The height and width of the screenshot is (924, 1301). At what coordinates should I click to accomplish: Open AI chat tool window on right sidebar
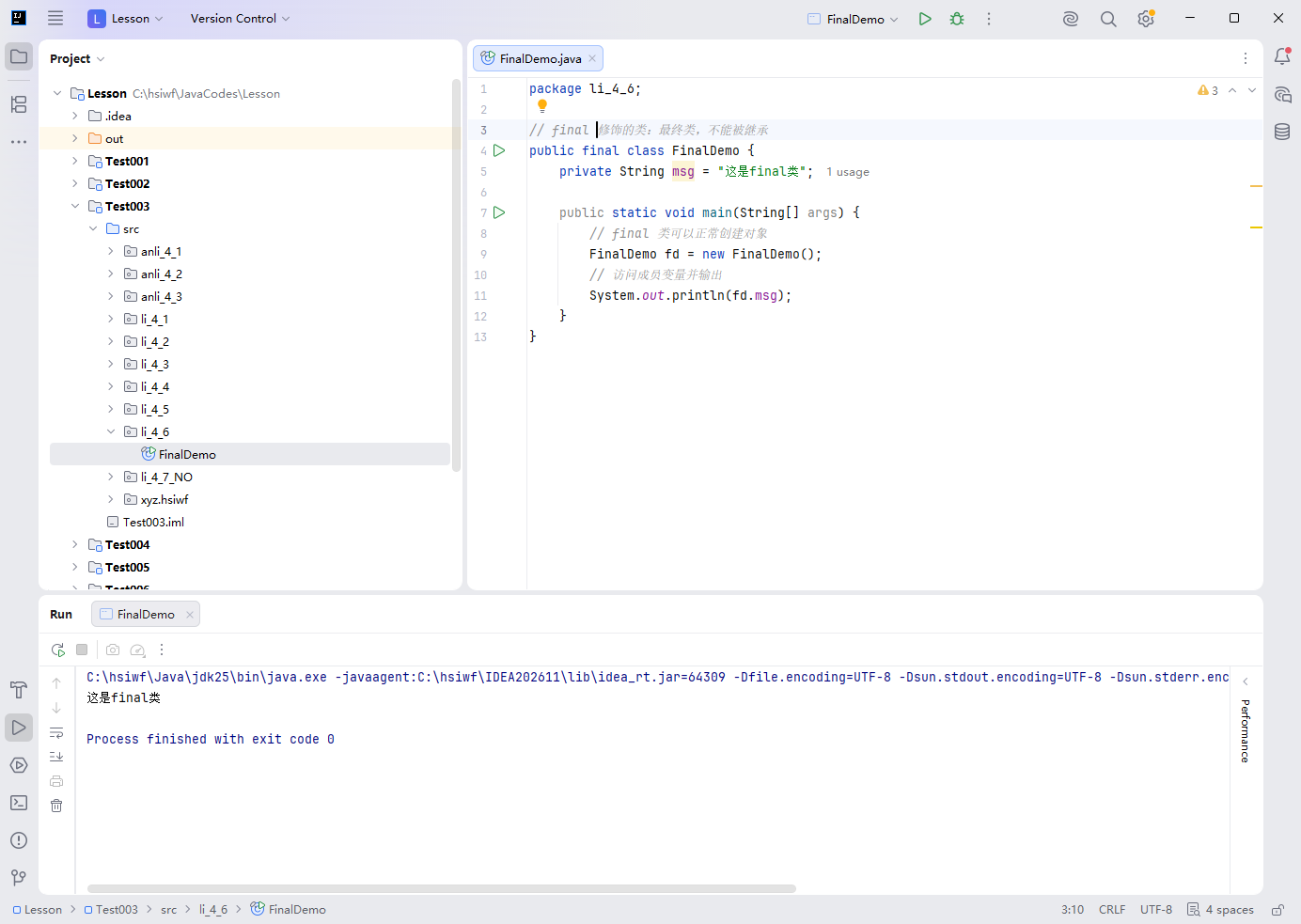pos(1282,94)
